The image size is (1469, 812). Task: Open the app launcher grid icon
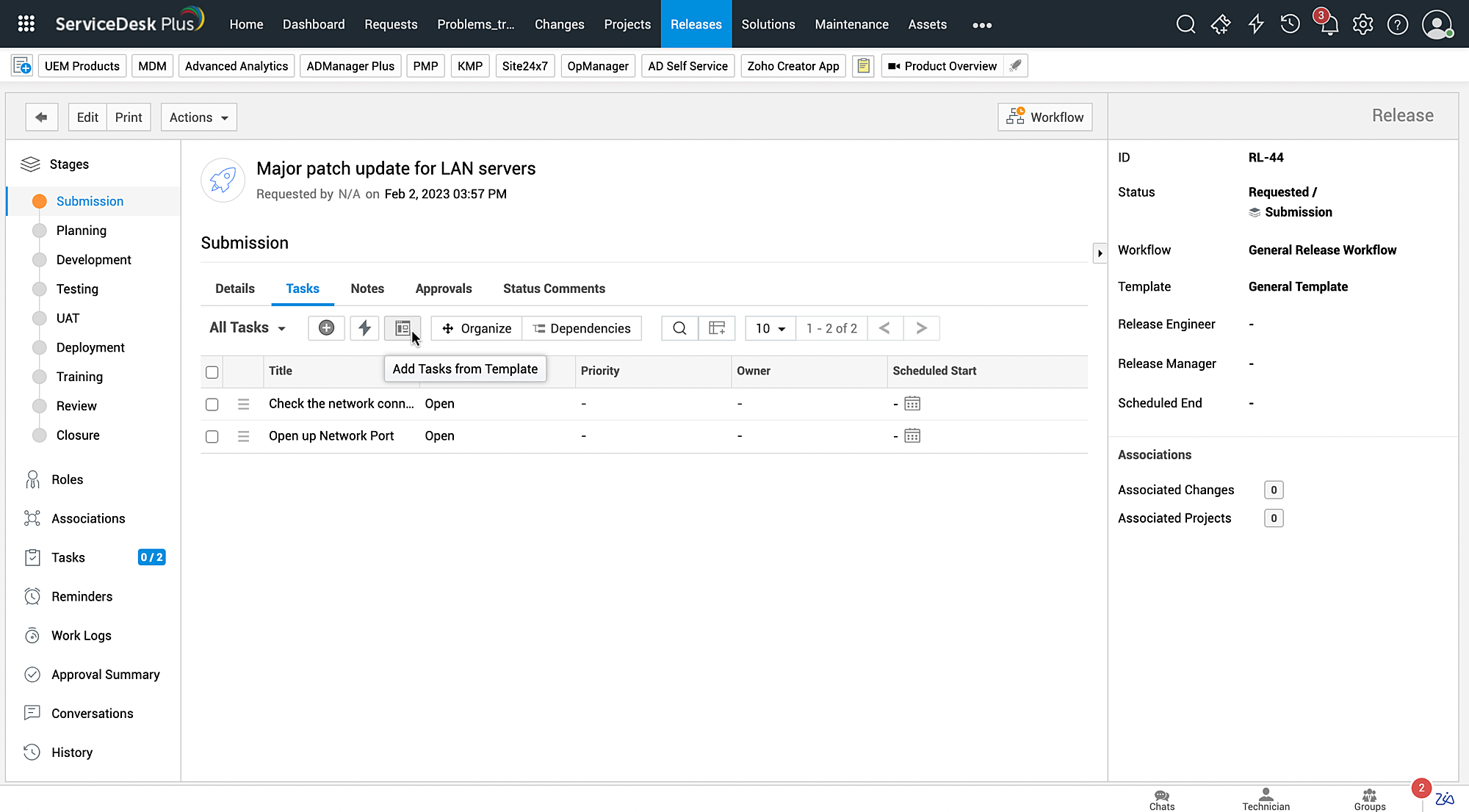point(26,24)
